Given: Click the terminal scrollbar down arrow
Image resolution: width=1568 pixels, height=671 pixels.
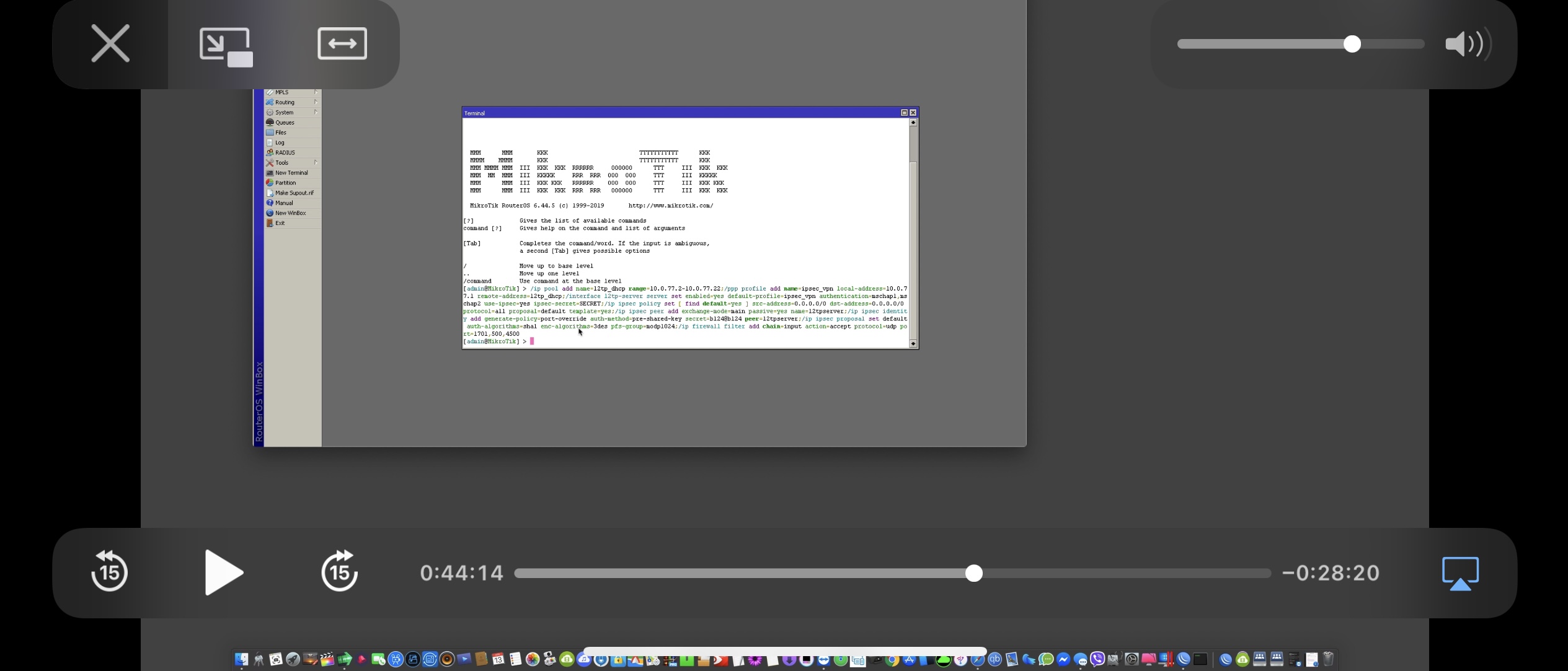Looking at the screenshot, I should click(913, 344).
